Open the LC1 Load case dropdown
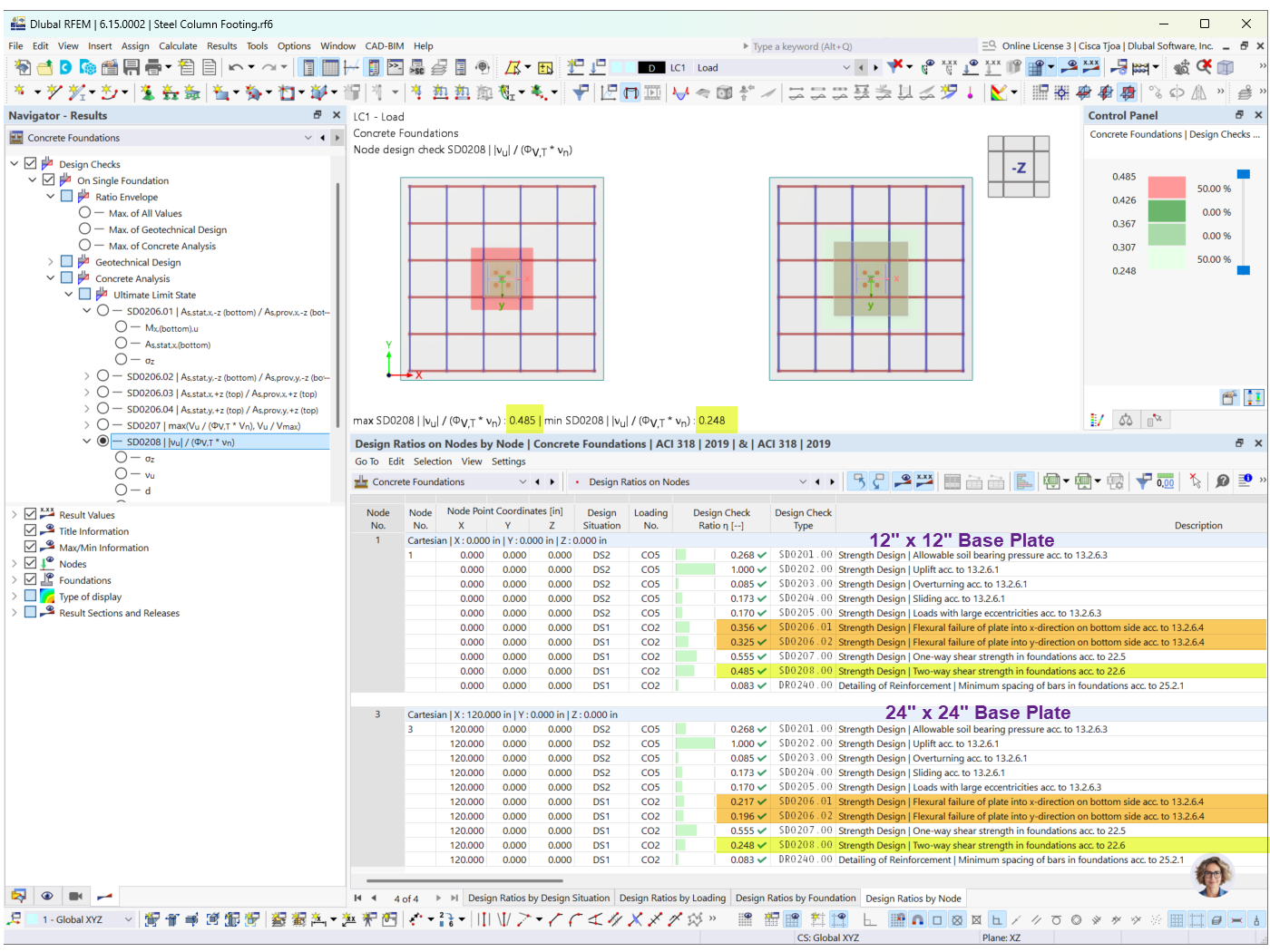 click(846, 67)
